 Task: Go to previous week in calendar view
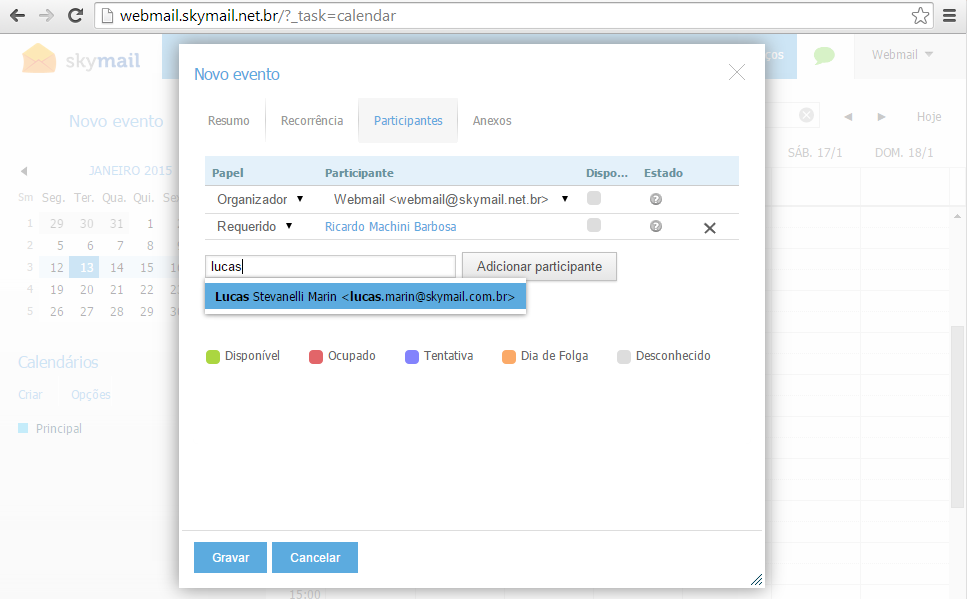click(x=849, y=117)
